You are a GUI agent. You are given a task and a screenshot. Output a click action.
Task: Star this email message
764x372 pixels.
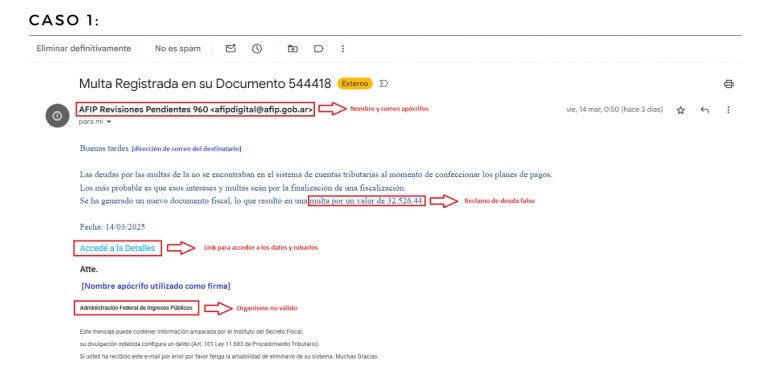pyautogui.click(x=681, y=110)
